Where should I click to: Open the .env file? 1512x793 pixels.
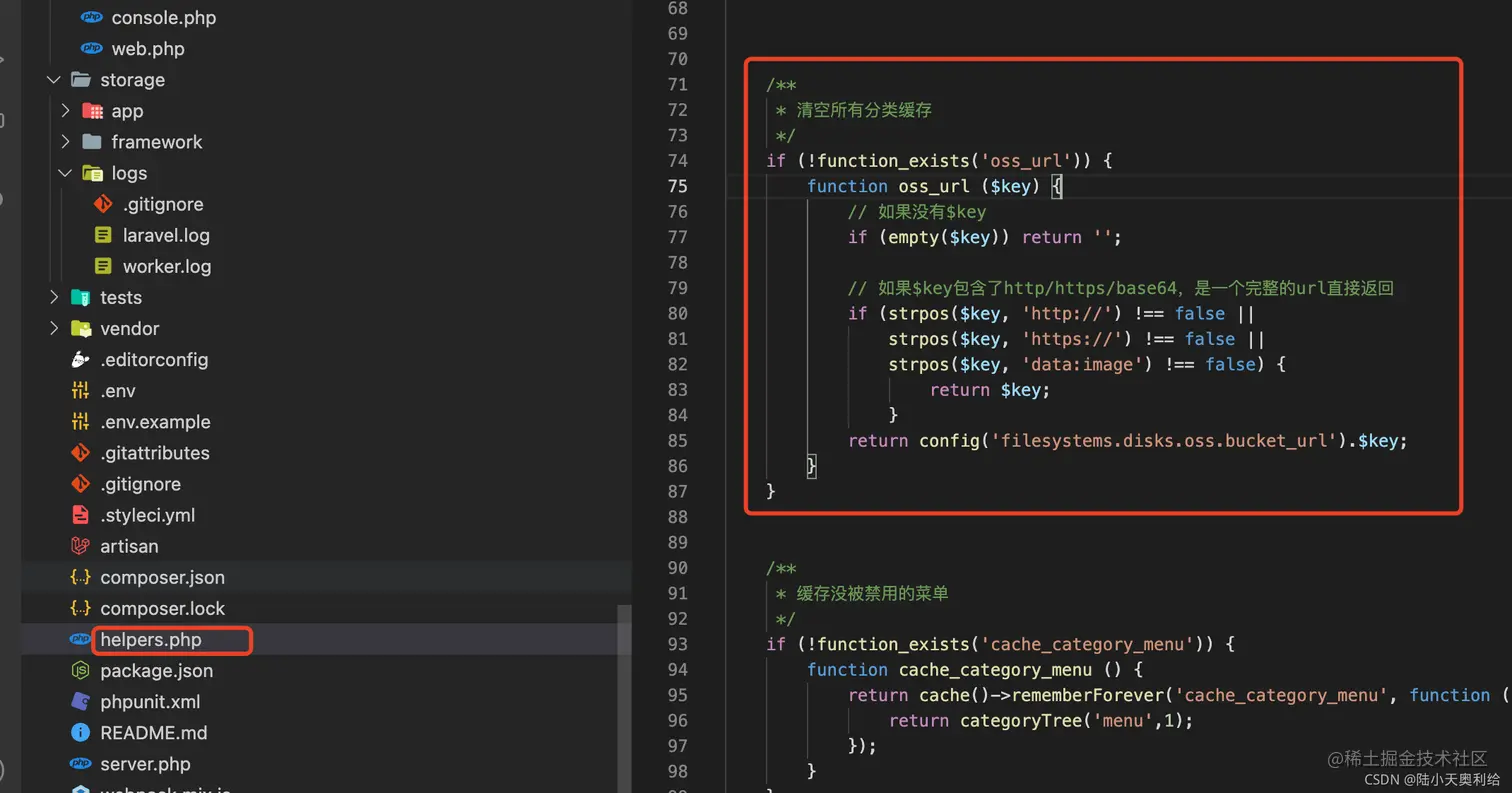click(118, 390)
